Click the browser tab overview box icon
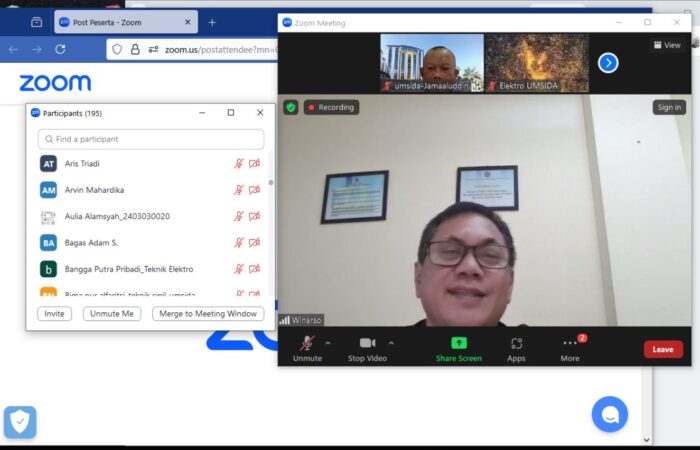 click(x=37, y=22)
